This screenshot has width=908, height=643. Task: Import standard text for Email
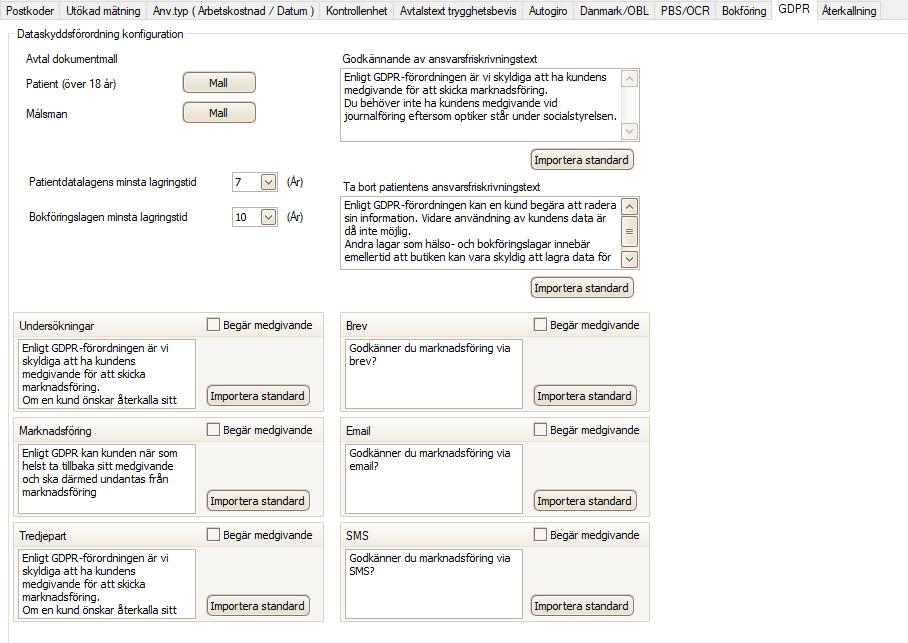585,501
